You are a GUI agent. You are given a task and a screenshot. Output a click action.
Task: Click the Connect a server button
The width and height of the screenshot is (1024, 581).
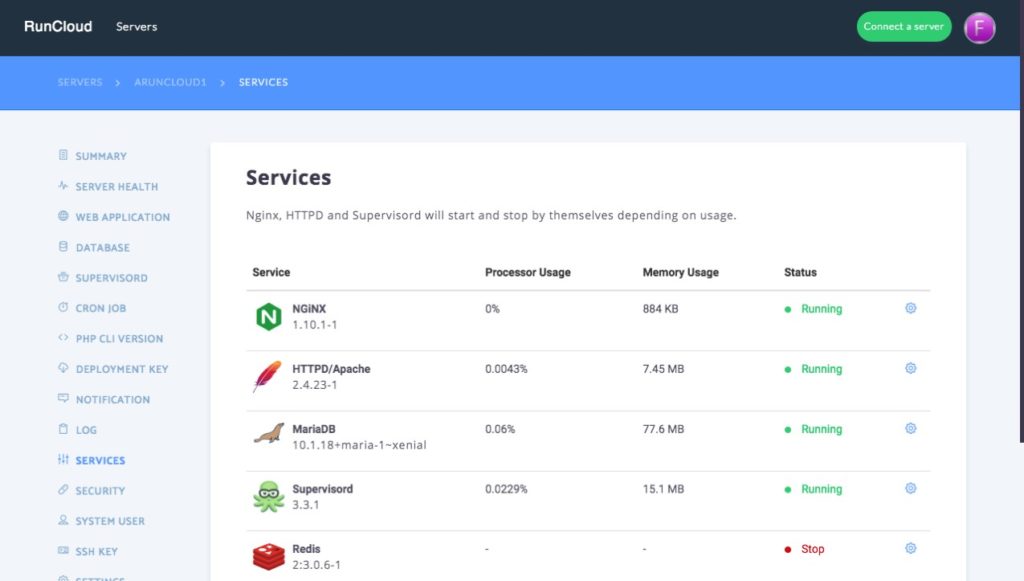(x=904, y=27)
